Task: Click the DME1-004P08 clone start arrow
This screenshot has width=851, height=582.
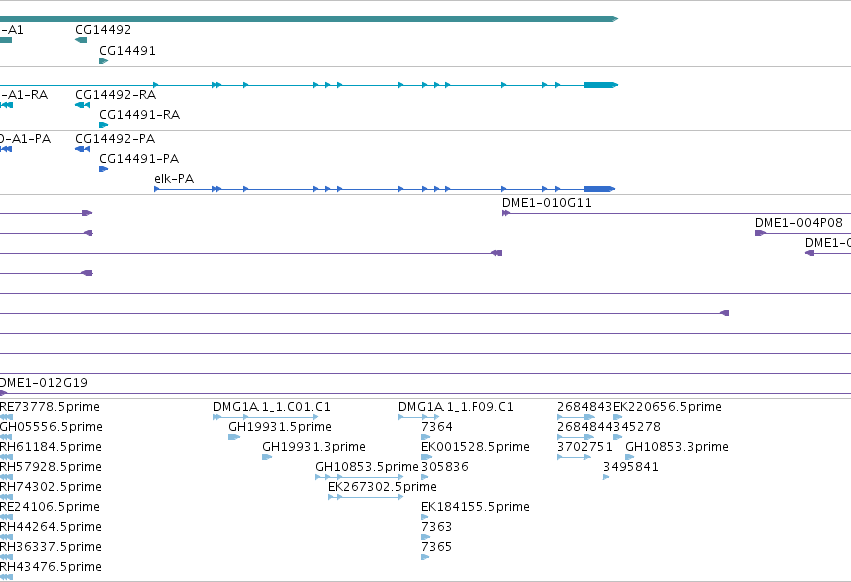Action: pyautogui.click(x=760, y=233)
